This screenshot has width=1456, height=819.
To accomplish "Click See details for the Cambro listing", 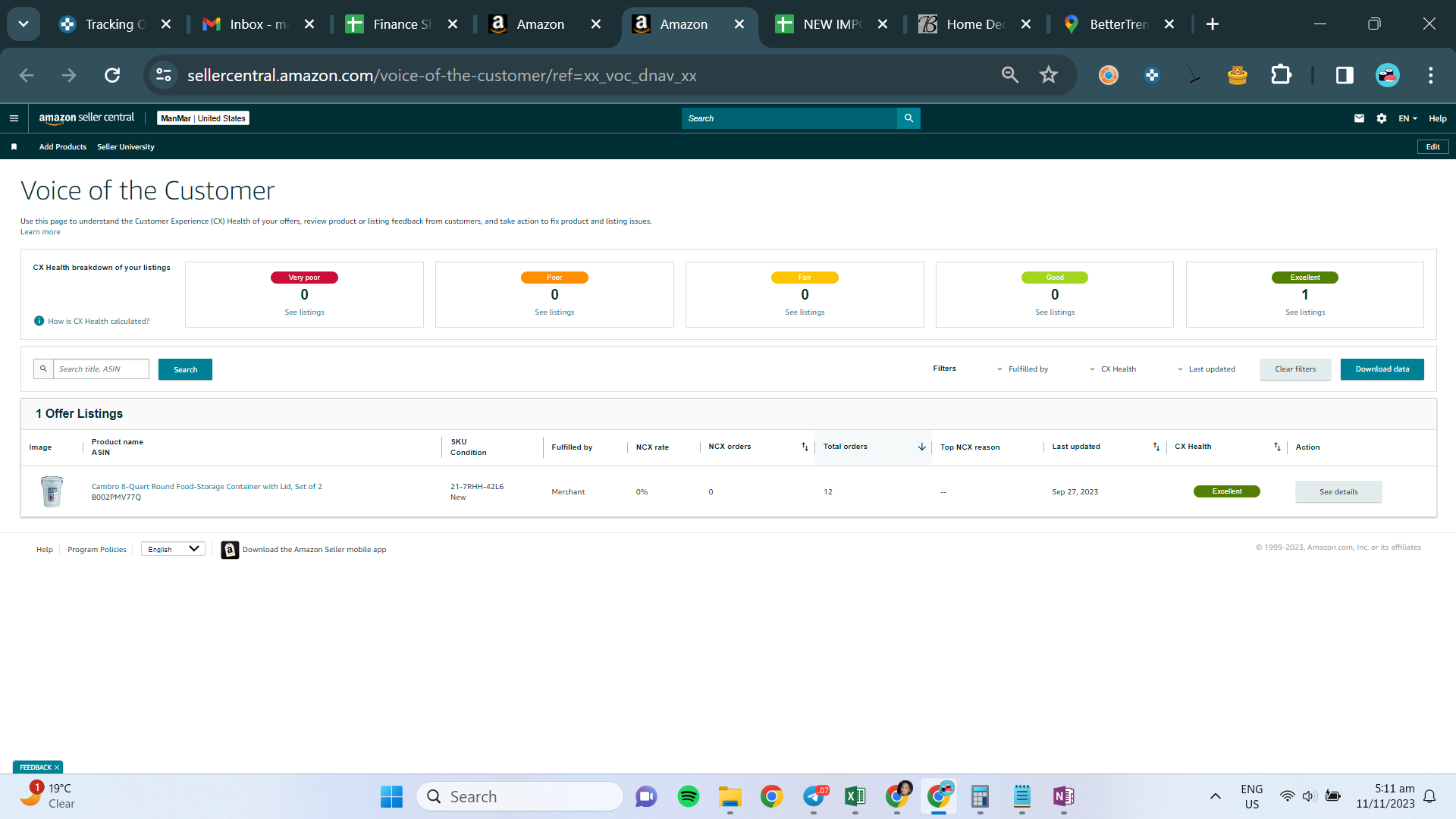I will tap(1338, 491).
